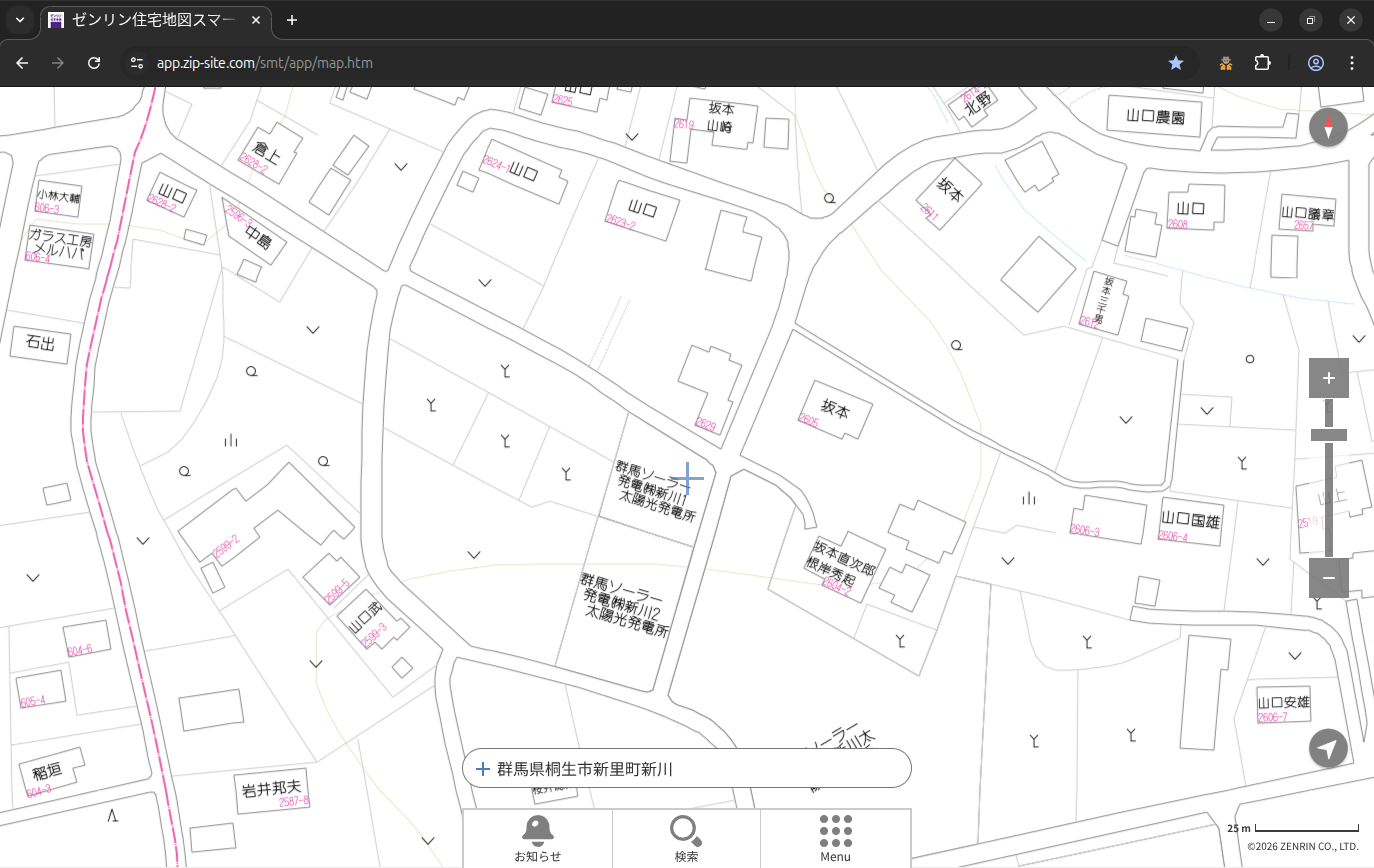Open a new browser tab
Screen dimensions: 1374x868
[292, 20]
